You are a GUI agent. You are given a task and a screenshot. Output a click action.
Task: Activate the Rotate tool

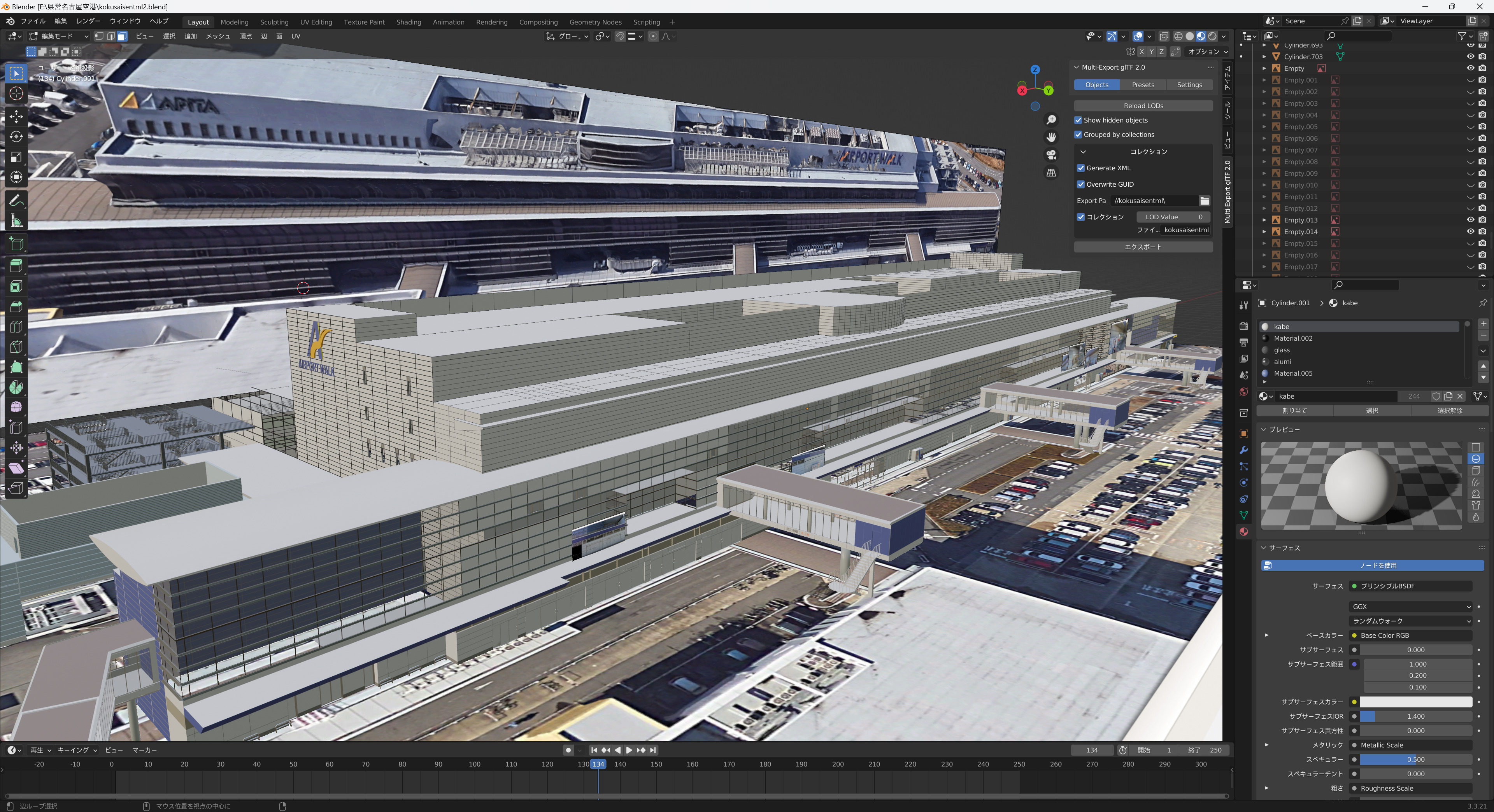tap(16, 137)
